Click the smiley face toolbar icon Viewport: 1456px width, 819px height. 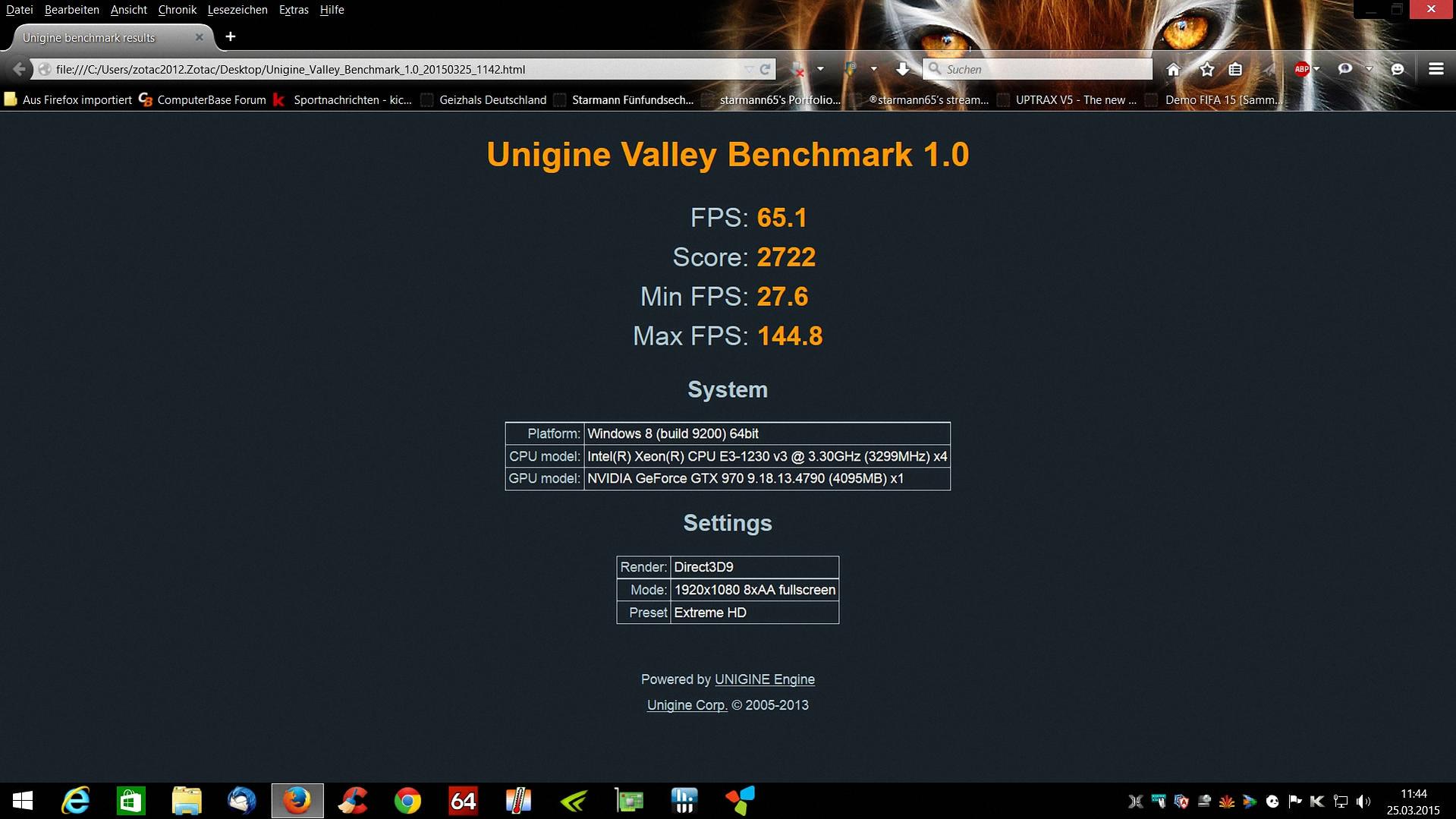[1398, 69]
